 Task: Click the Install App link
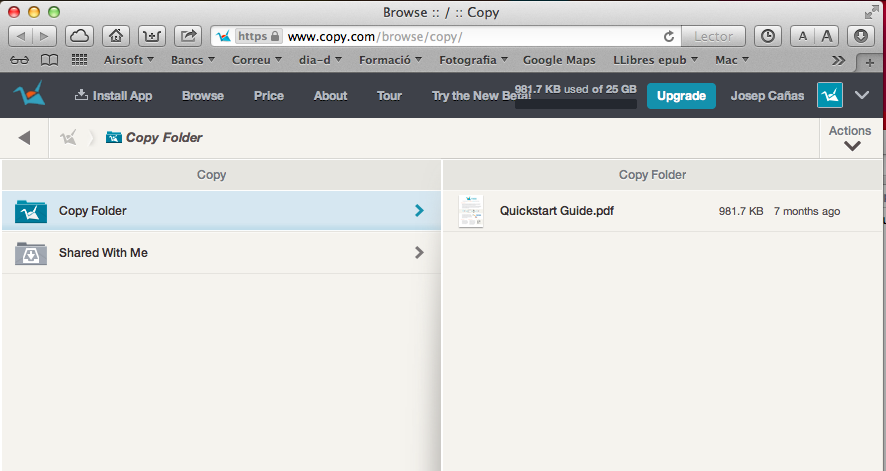coord(113,96)
